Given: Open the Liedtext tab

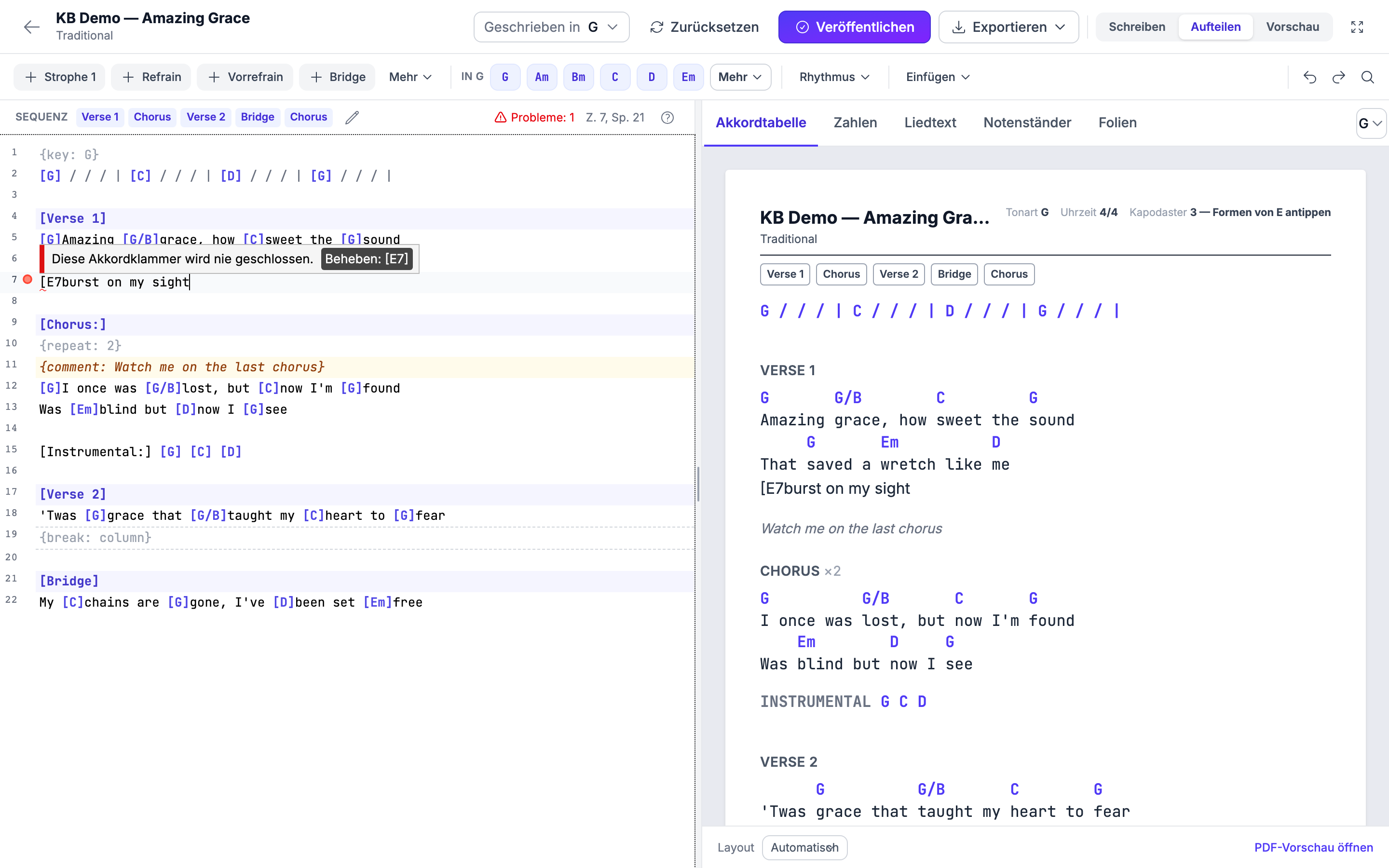Looking at the screenshot, I should (930, 123).
